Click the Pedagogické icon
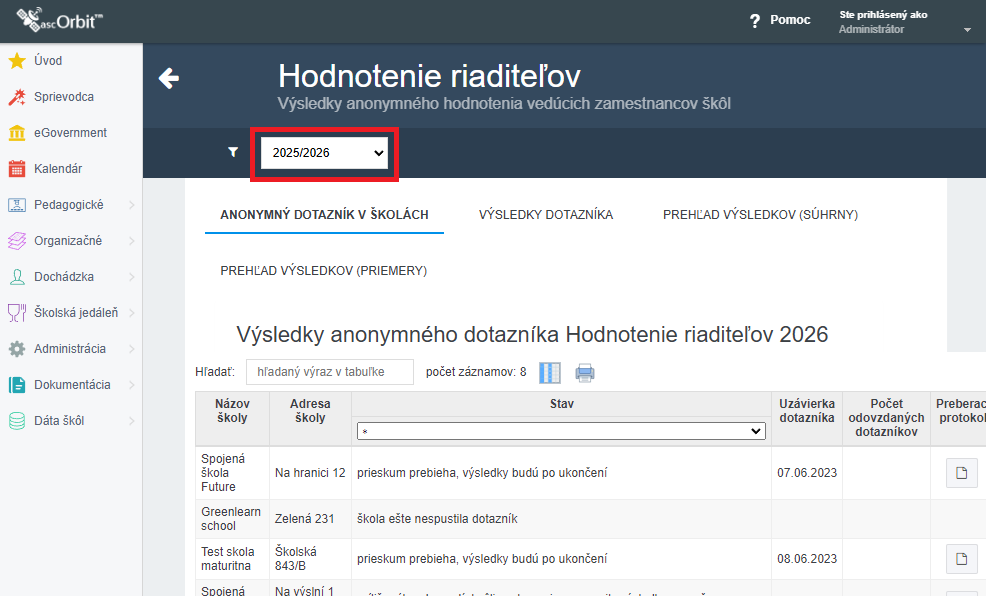986x596 pixels. click(17, 205)
